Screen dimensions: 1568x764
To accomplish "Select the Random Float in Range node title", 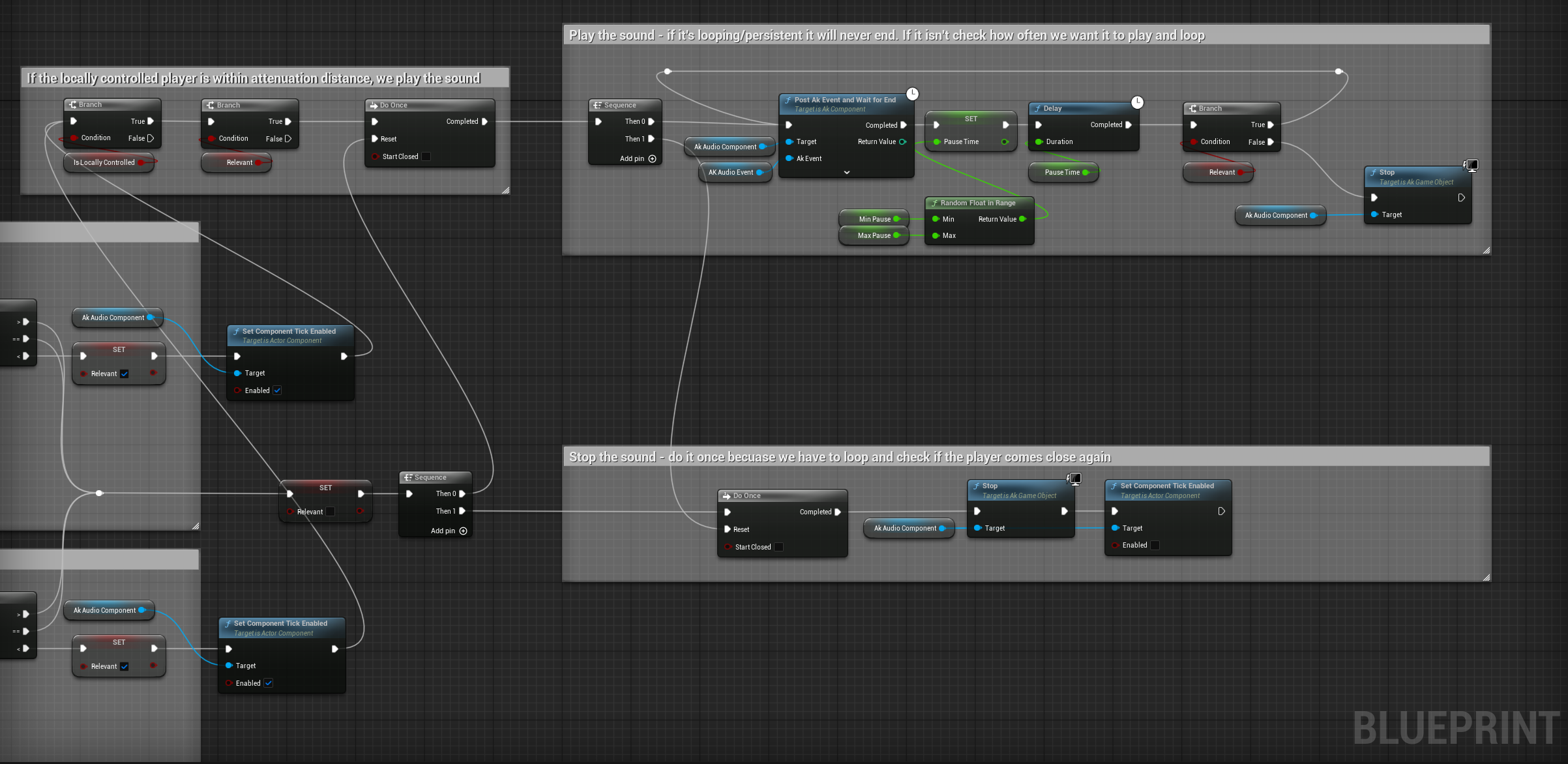I will [x=979, y=203].
